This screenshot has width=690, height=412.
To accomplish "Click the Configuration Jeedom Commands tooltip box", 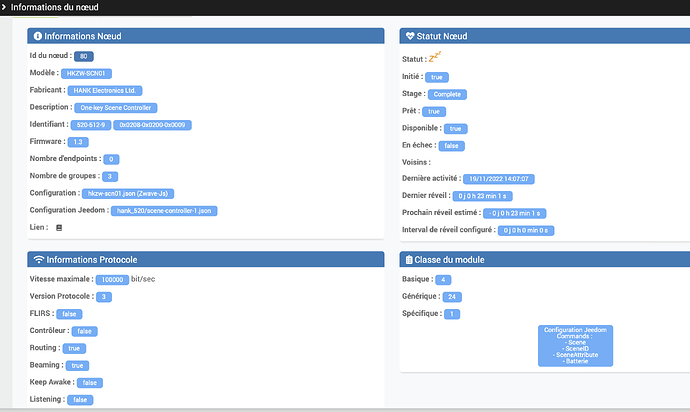I will tap(576, 346).
